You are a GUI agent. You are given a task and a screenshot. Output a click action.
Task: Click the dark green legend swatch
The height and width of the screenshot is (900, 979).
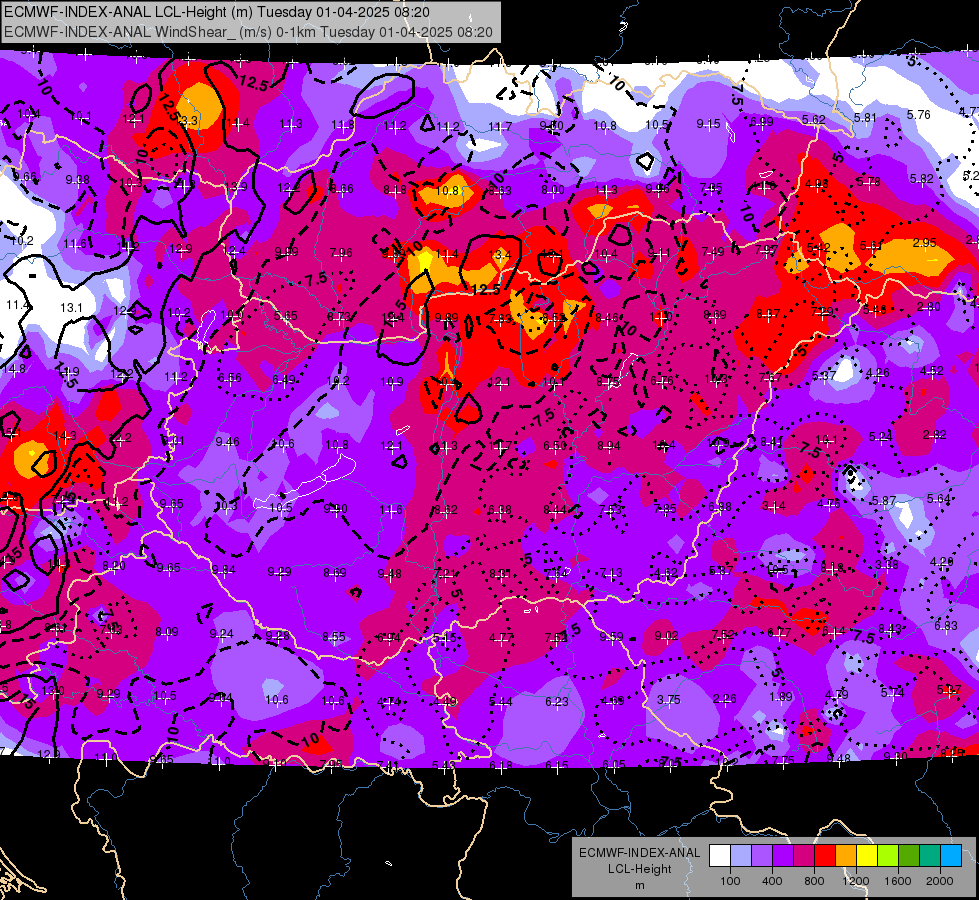pos(909,856)
